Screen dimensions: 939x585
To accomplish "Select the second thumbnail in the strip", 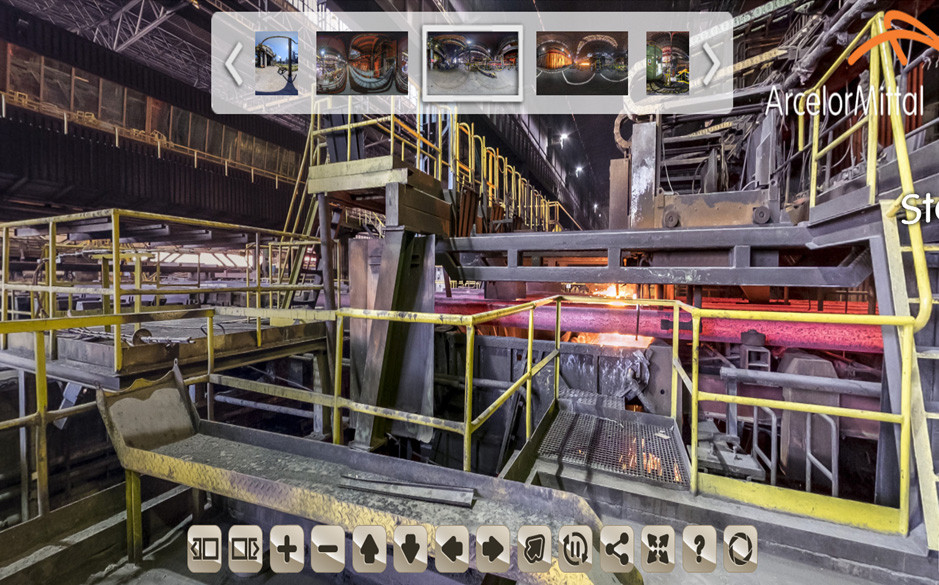I will tap(362, 63).
